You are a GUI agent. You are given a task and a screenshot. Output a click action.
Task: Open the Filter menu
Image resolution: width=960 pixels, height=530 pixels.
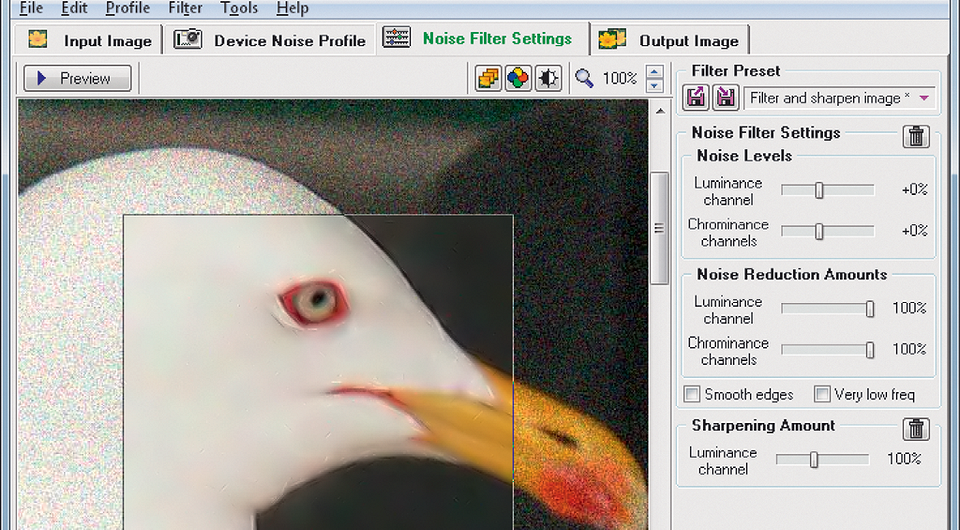click(x=185, y=8)
